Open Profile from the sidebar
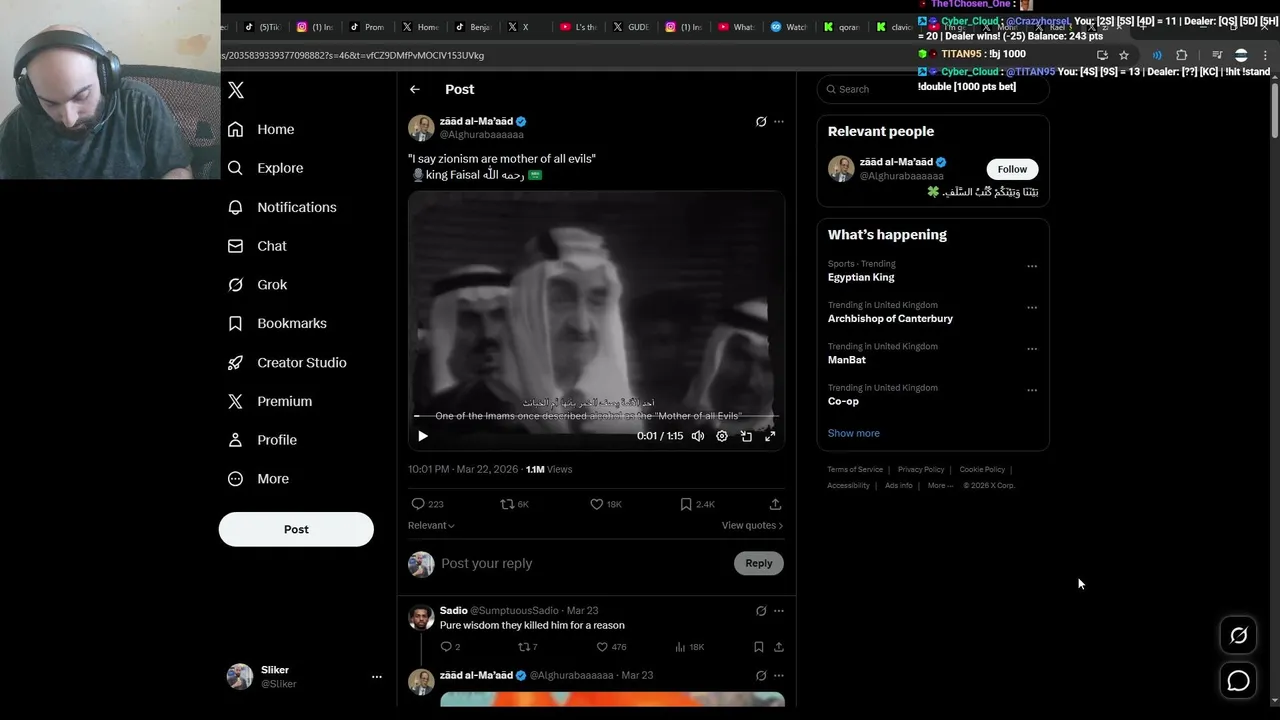Viewport: 1280px width, 720px height. click(x=262, y=440)
